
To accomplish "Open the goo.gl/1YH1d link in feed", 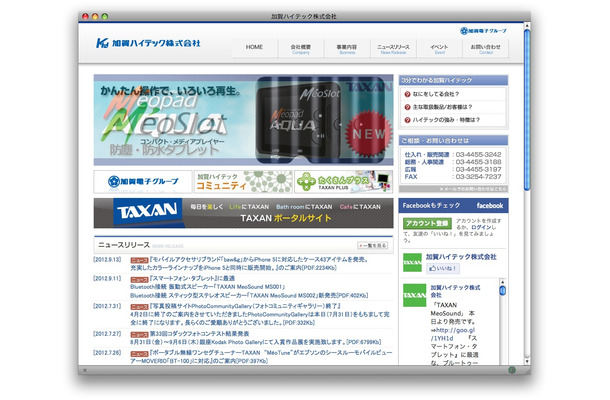I will tap(453, 334).
